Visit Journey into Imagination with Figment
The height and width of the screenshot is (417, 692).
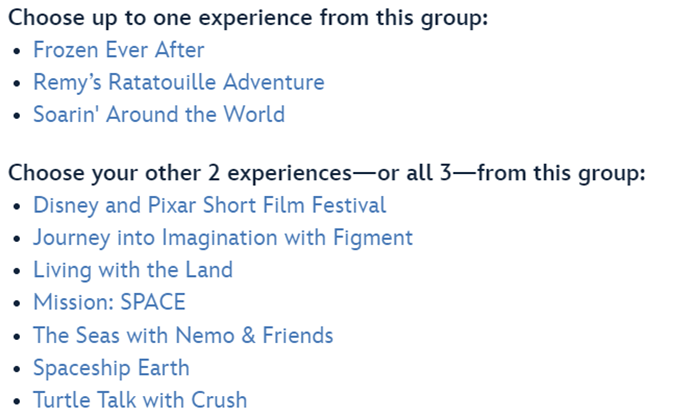point(222,238)
